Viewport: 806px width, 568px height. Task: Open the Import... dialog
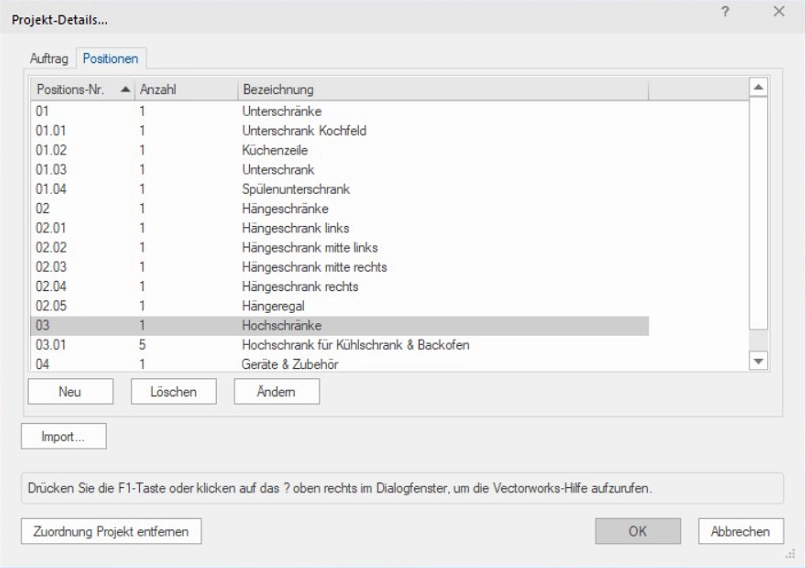(63, 437)
